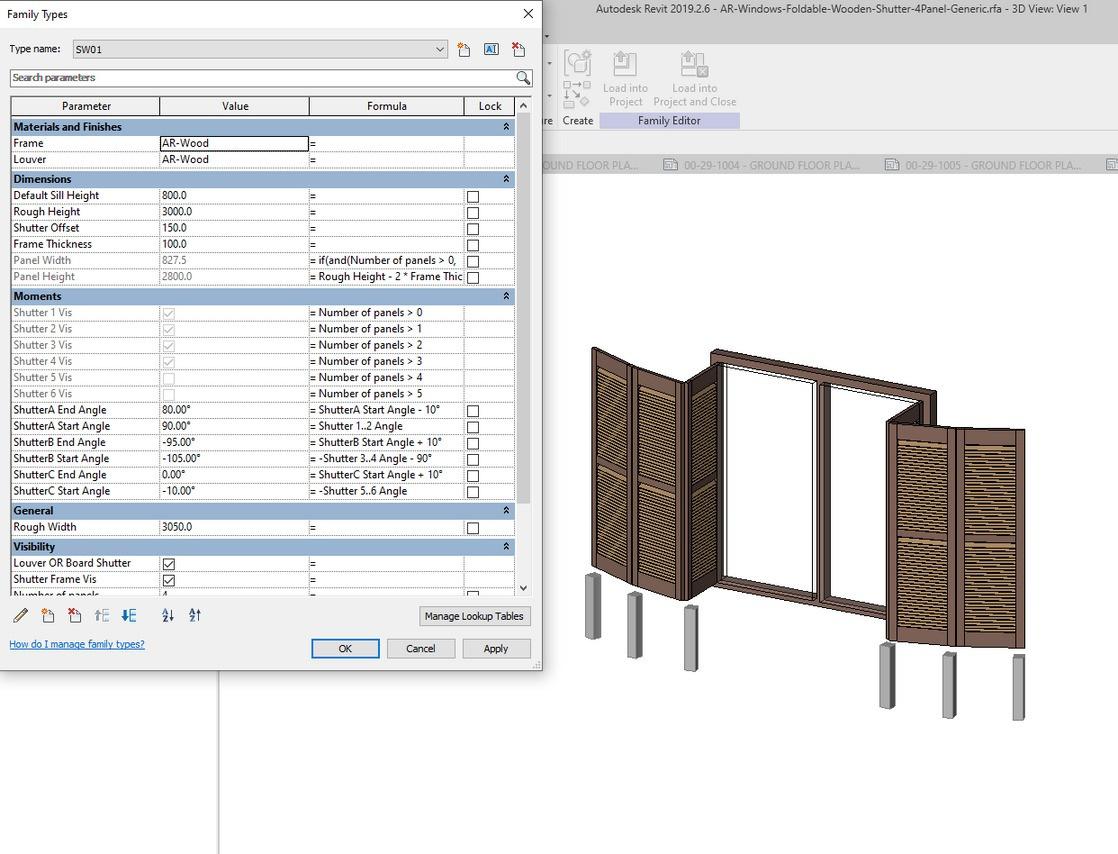This screenshot has height=854, width=1118.
Task: Click the Edit Parameter pencil icon
Action: (x=20, y=616)
